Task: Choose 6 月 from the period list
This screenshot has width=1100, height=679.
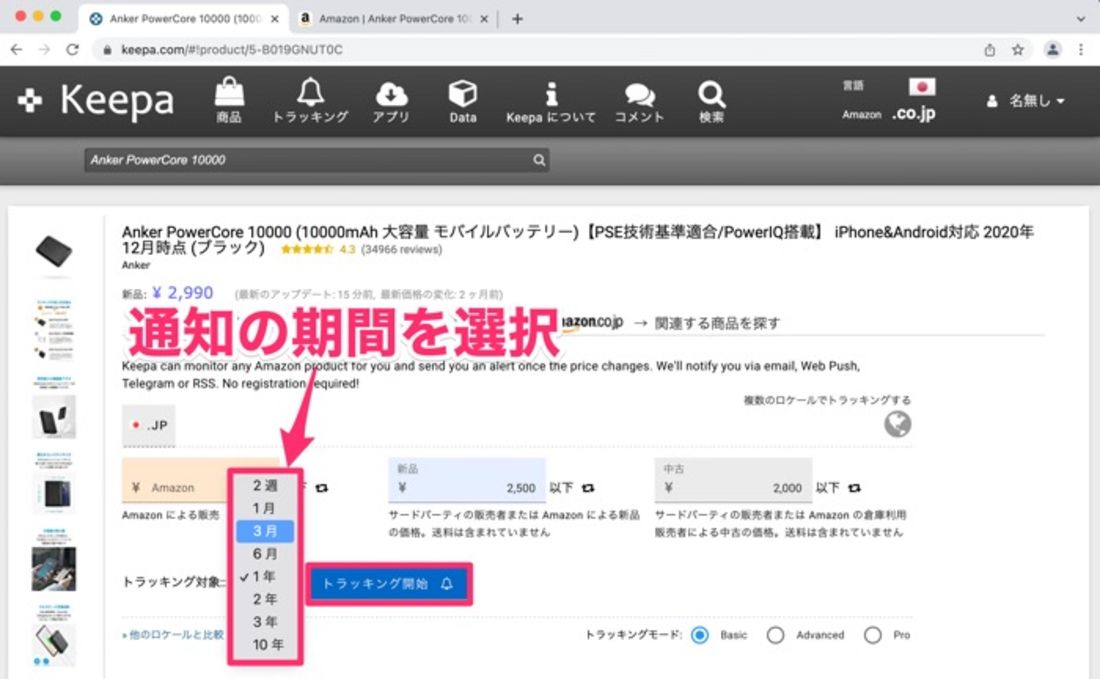Action: 265,553
